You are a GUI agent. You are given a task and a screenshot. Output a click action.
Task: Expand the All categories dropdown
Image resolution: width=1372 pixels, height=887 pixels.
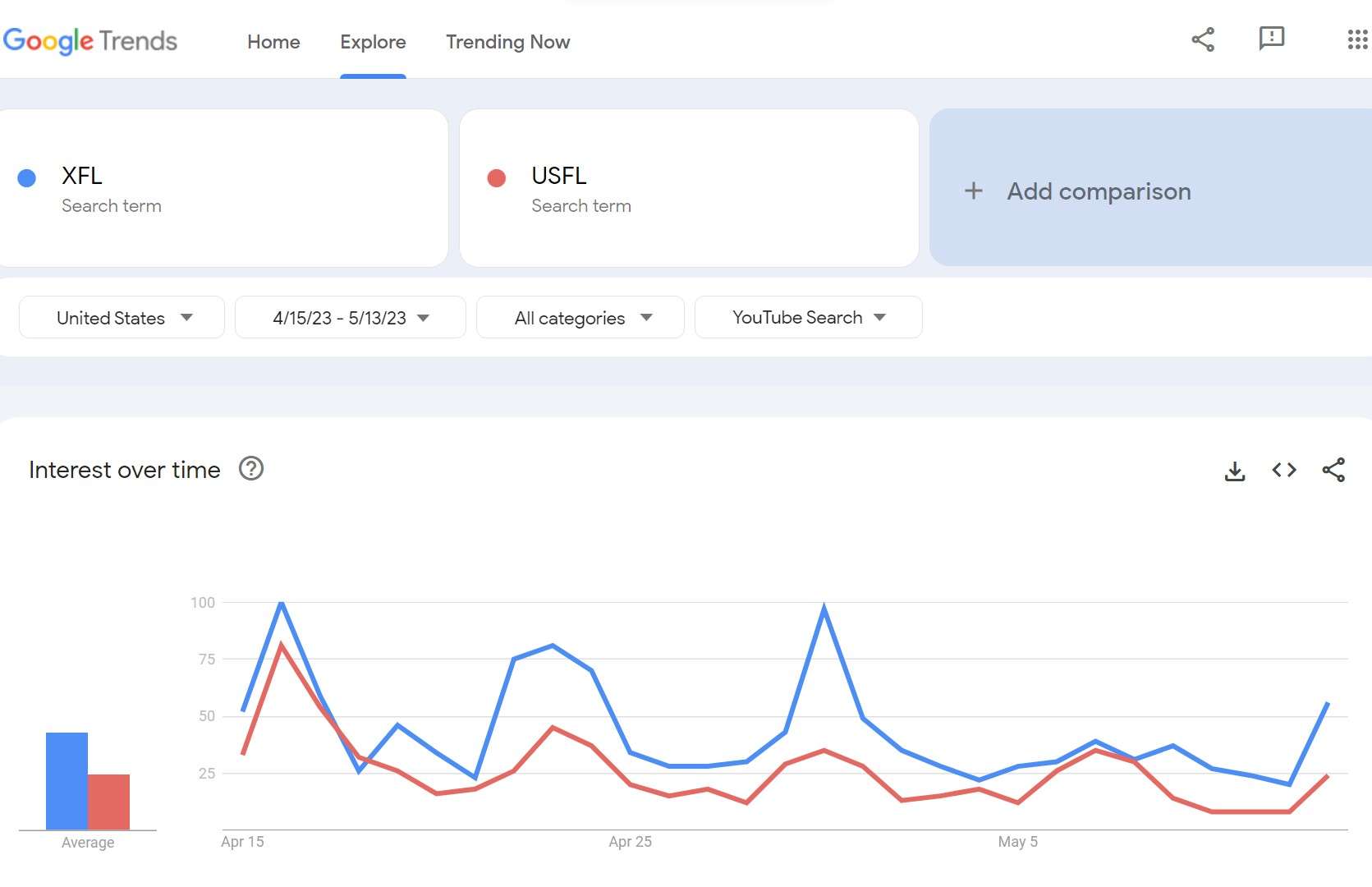[x=580, y=318]
